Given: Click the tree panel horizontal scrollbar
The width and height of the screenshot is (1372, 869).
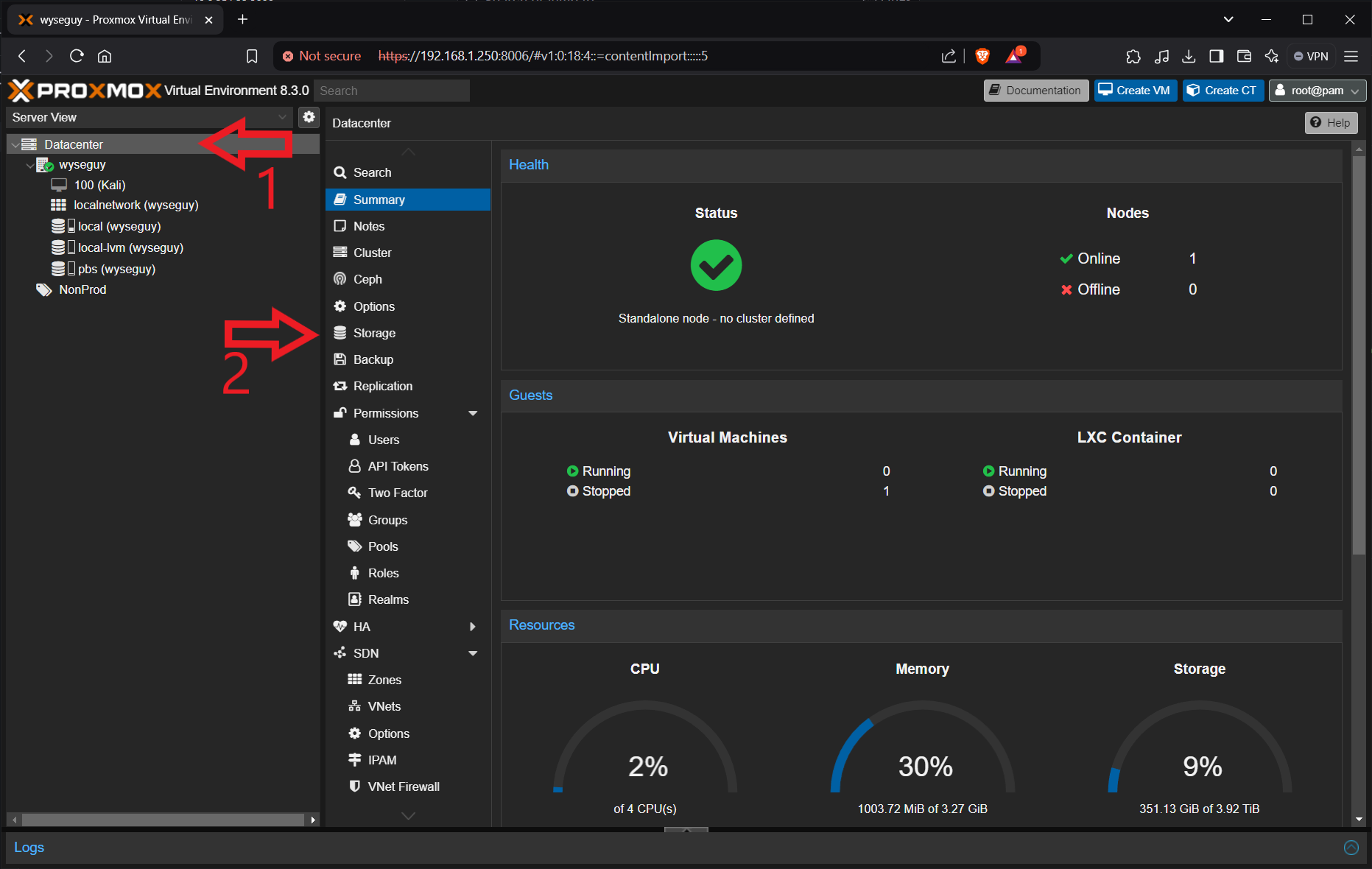Looking at the screenshot, I should tap(163, 820).
